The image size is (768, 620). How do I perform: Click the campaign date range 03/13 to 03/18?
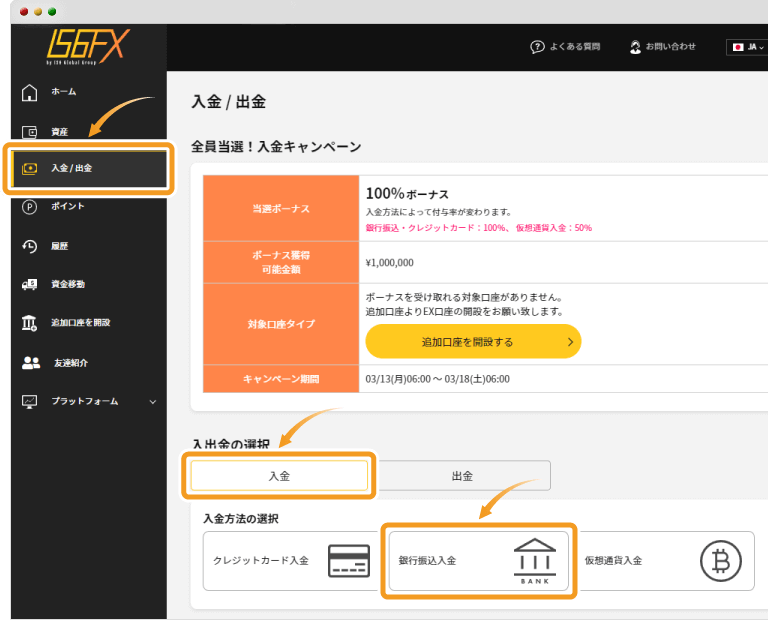tap(437, 379)
